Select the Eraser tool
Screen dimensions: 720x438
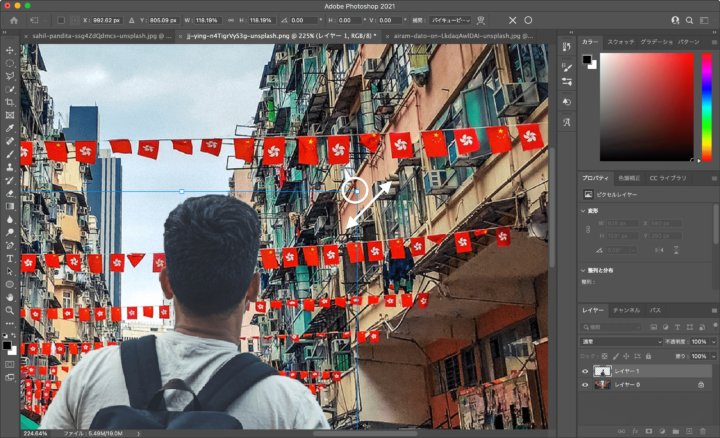pos(10,193)
